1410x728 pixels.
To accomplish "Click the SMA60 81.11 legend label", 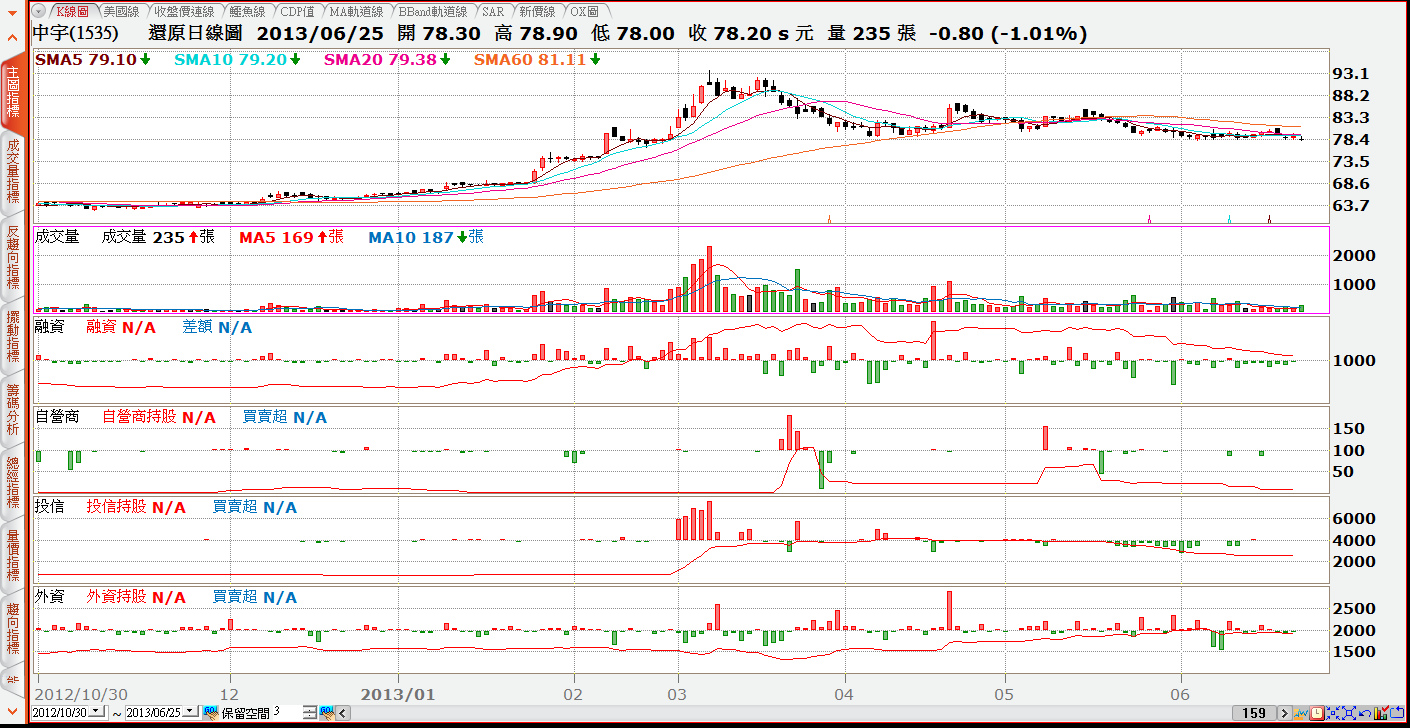I will 538,59.
